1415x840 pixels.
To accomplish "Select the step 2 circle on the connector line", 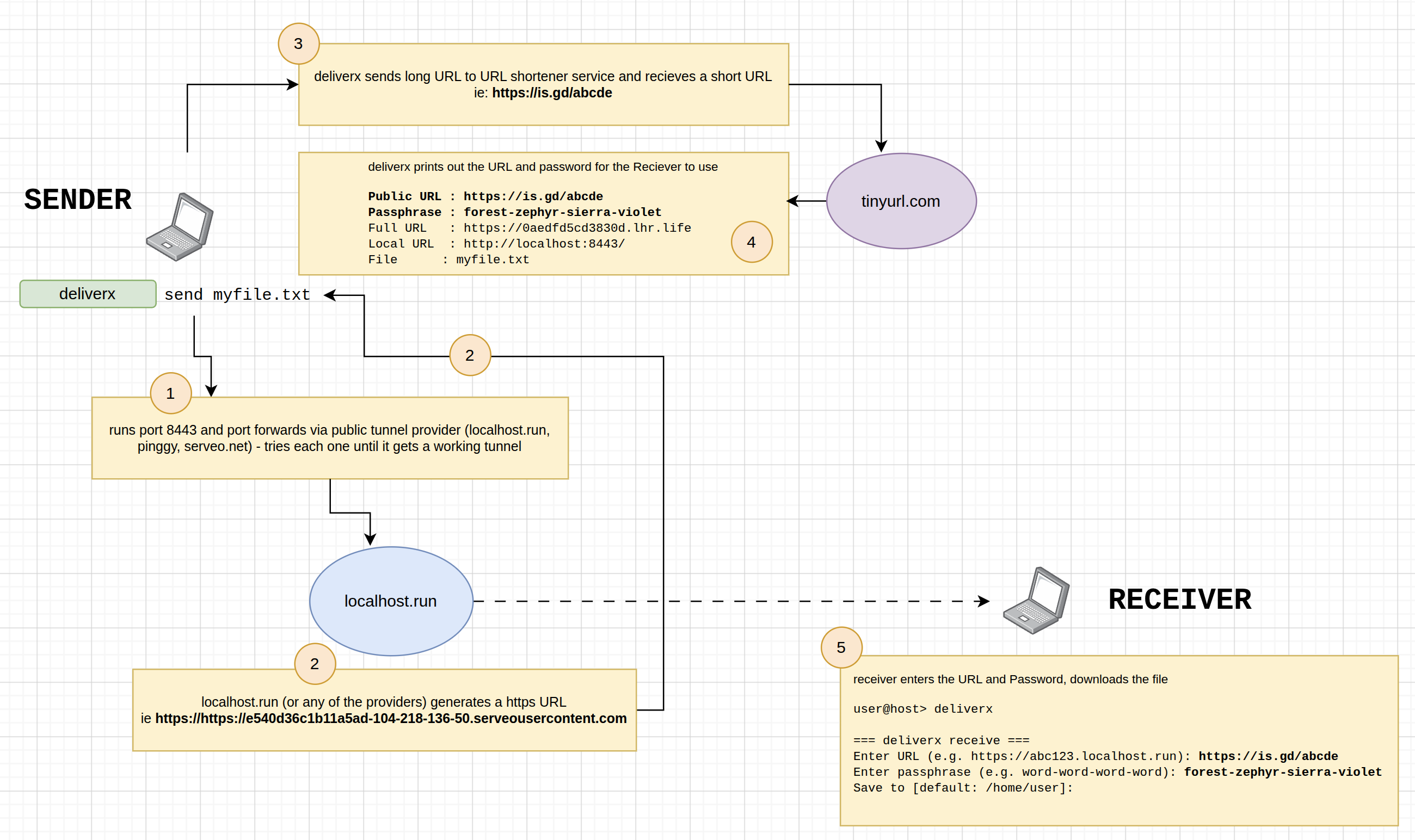I will point(471,355).
